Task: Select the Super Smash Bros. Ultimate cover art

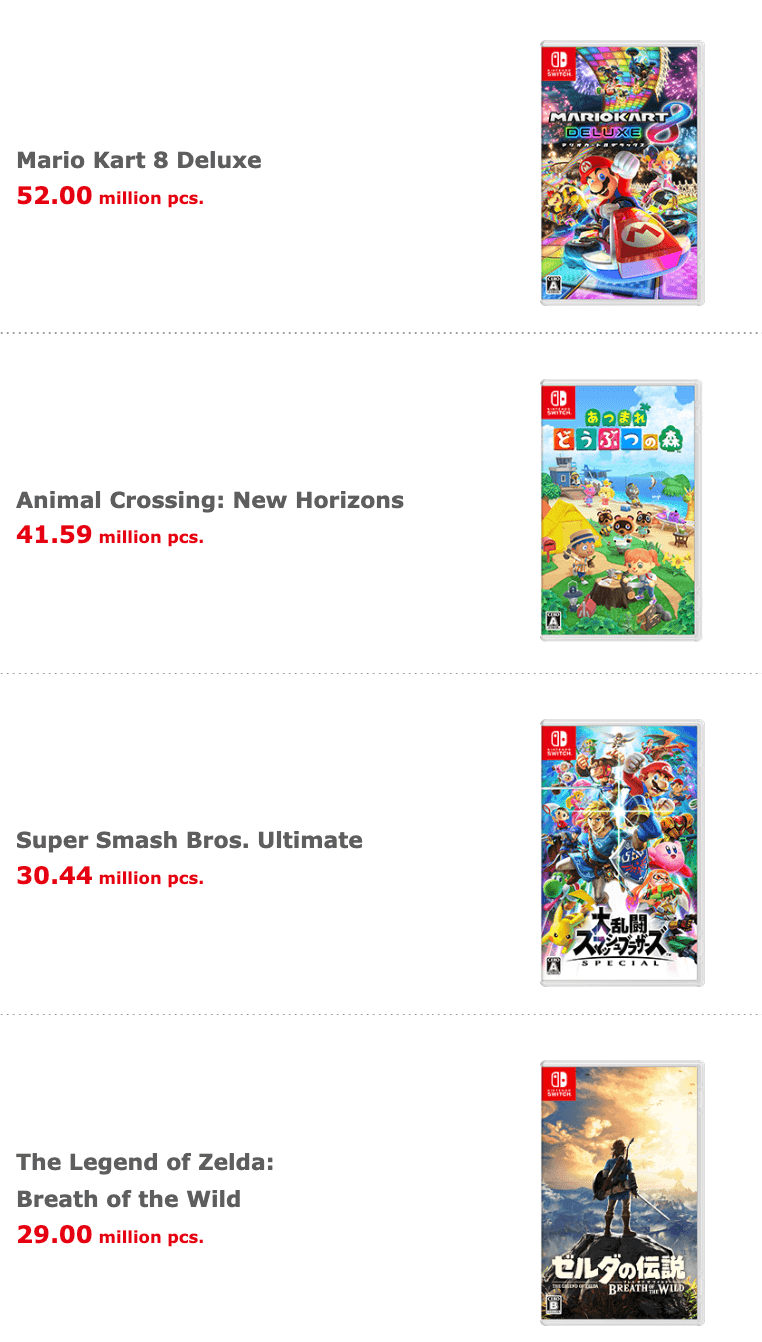Action: click(622, 852)
